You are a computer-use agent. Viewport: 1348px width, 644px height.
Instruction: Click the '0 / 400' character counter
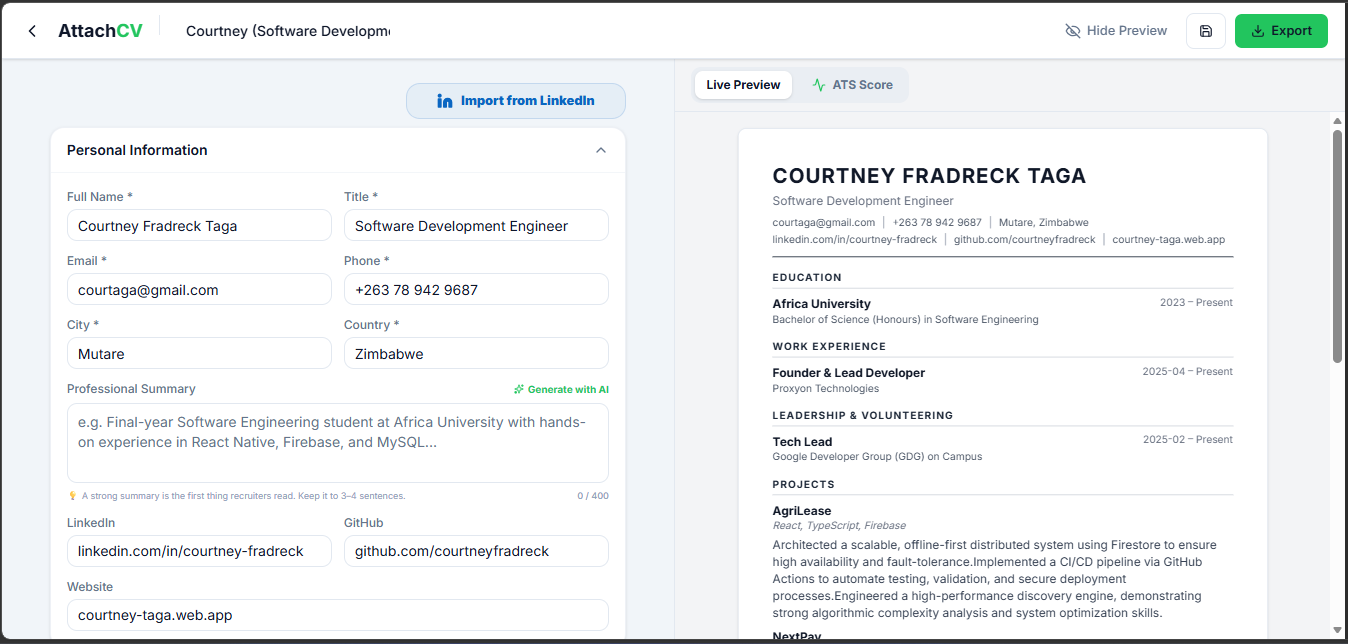coord(593,496)
